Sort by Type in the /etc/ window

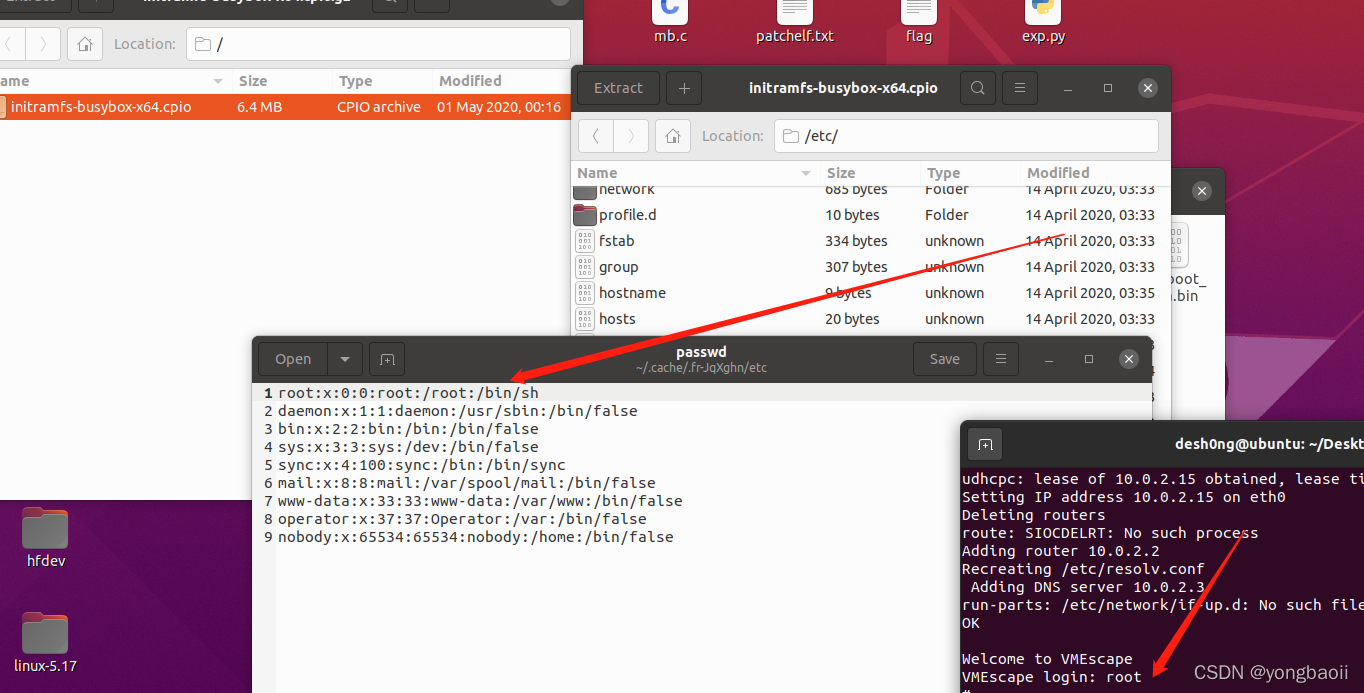[968, 173]
